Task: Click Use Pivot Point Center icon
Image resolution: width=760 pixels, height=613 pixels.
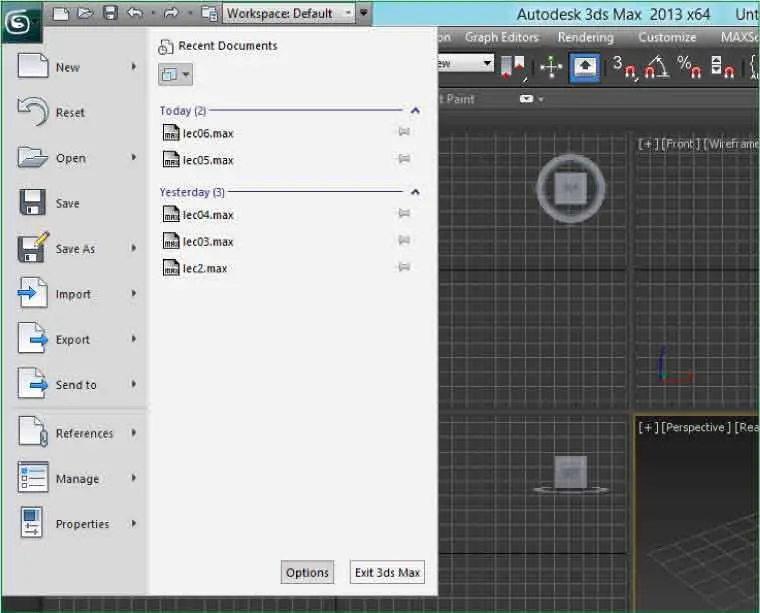Action: coord(513,67)
